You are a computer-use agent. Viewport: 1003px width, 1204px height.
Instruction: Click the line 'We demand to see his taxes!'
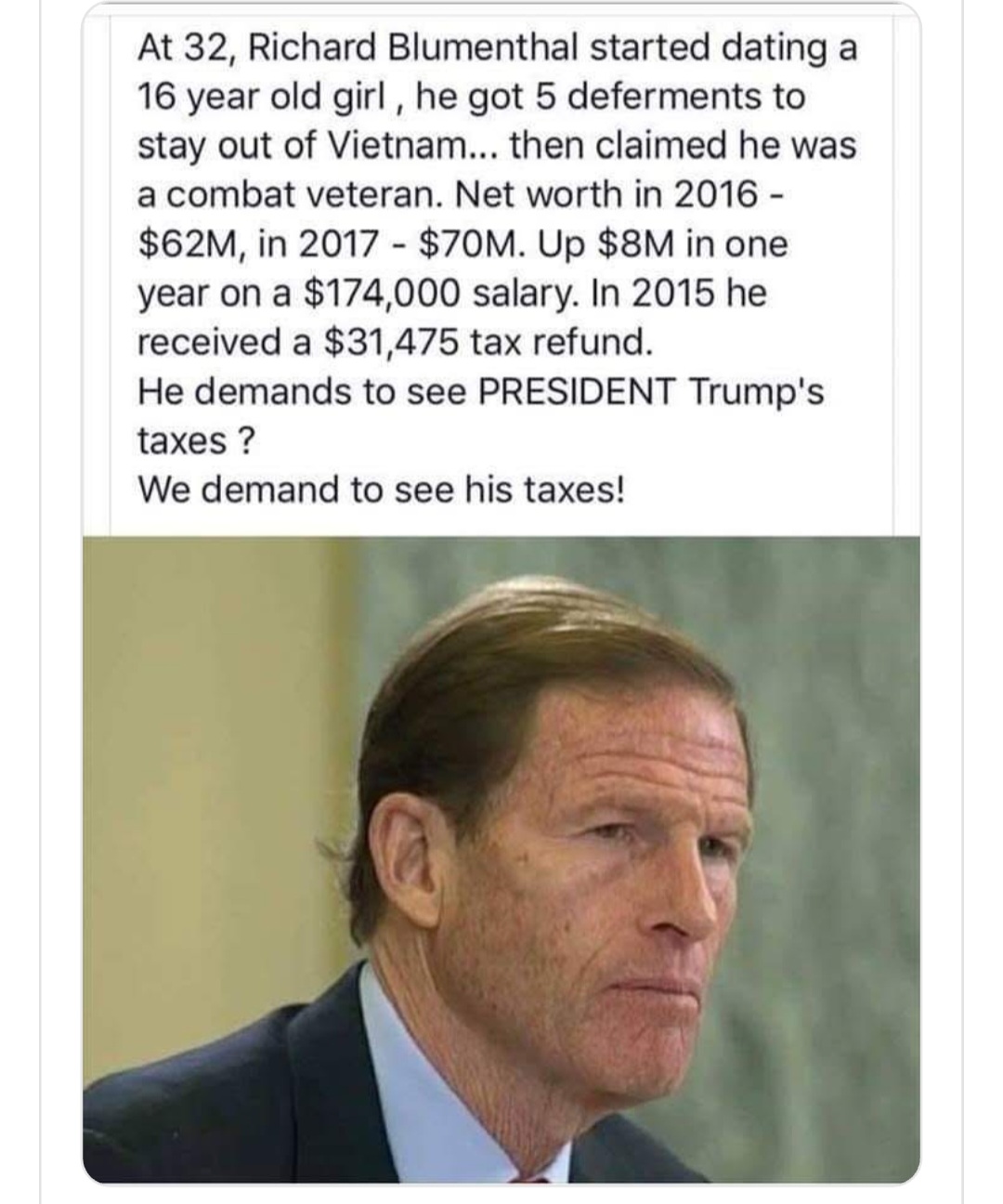pos(381,490)
